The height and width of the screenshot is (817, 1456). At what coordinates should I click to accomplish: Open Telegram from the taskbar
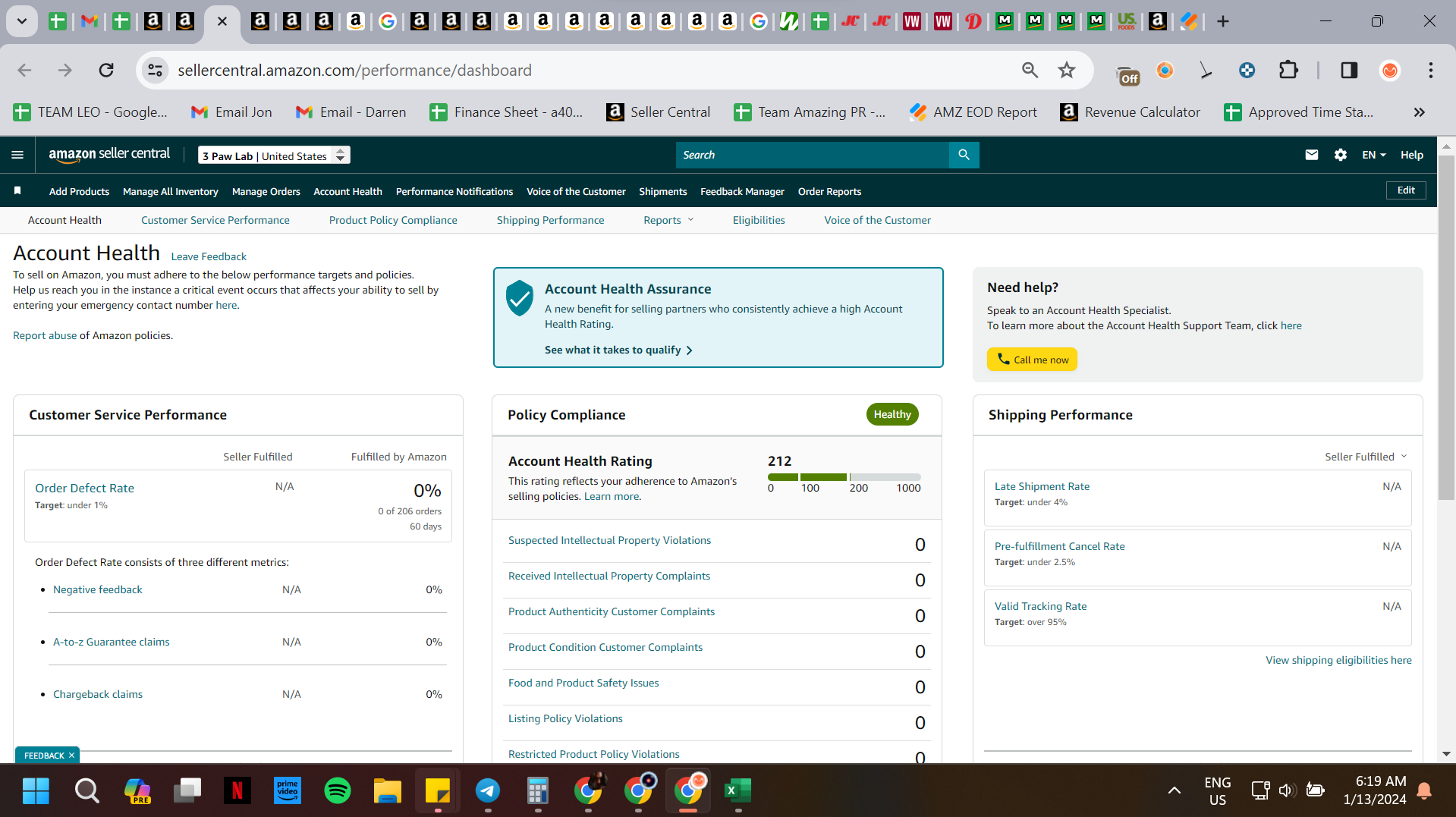pos(488,790)
